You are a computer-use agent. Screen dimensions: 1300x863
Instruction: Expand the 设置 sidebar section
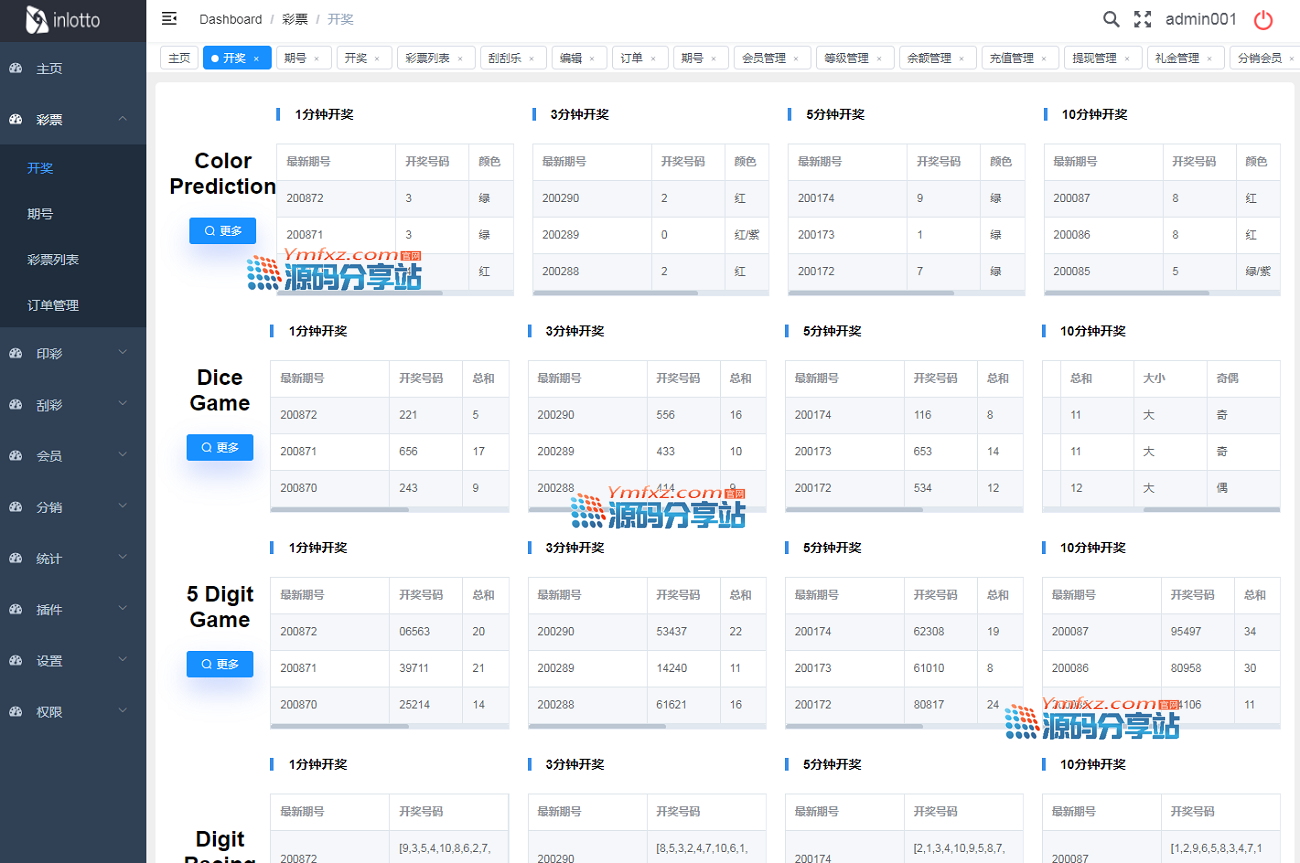(122, 661)
